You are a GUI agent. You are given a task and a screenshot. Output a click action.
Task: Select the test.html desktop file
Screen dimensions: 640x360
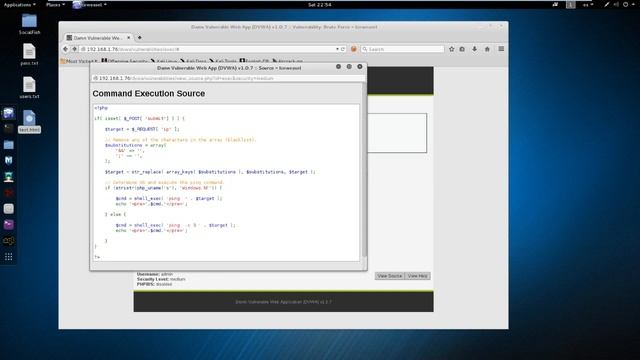(29, 121)
